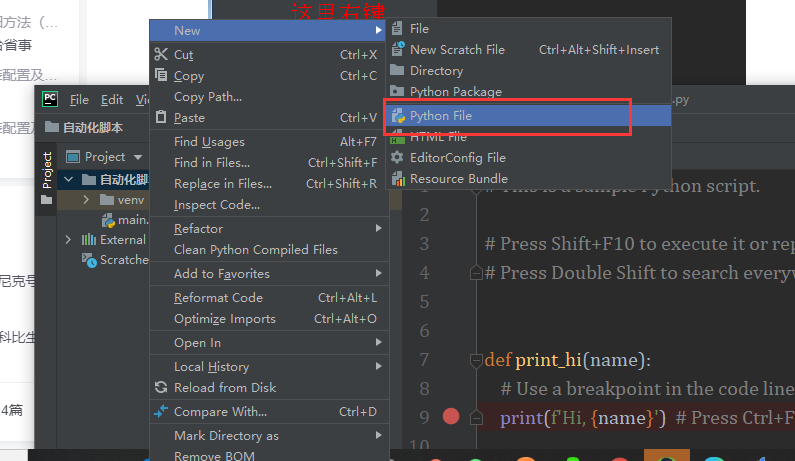The width and height of the screenshot is (795, 461).
Task: Open the Edit menu in menu bar
Action: coord(112,100)
